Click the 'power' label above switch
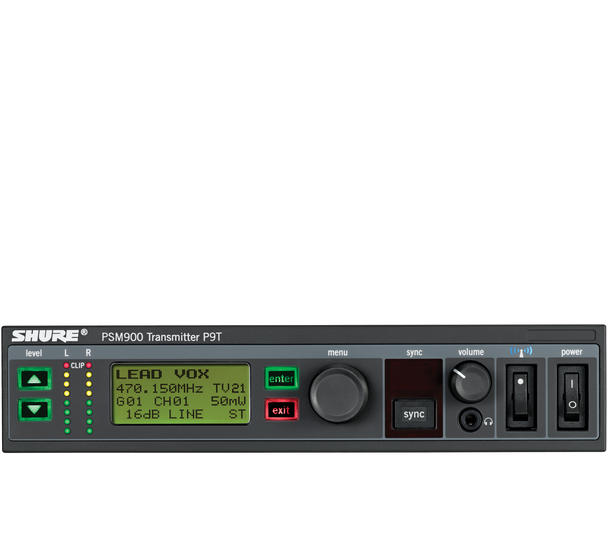The width and height of the screenshot is (608, 553). pyautogui.click(x=572, y=352)
